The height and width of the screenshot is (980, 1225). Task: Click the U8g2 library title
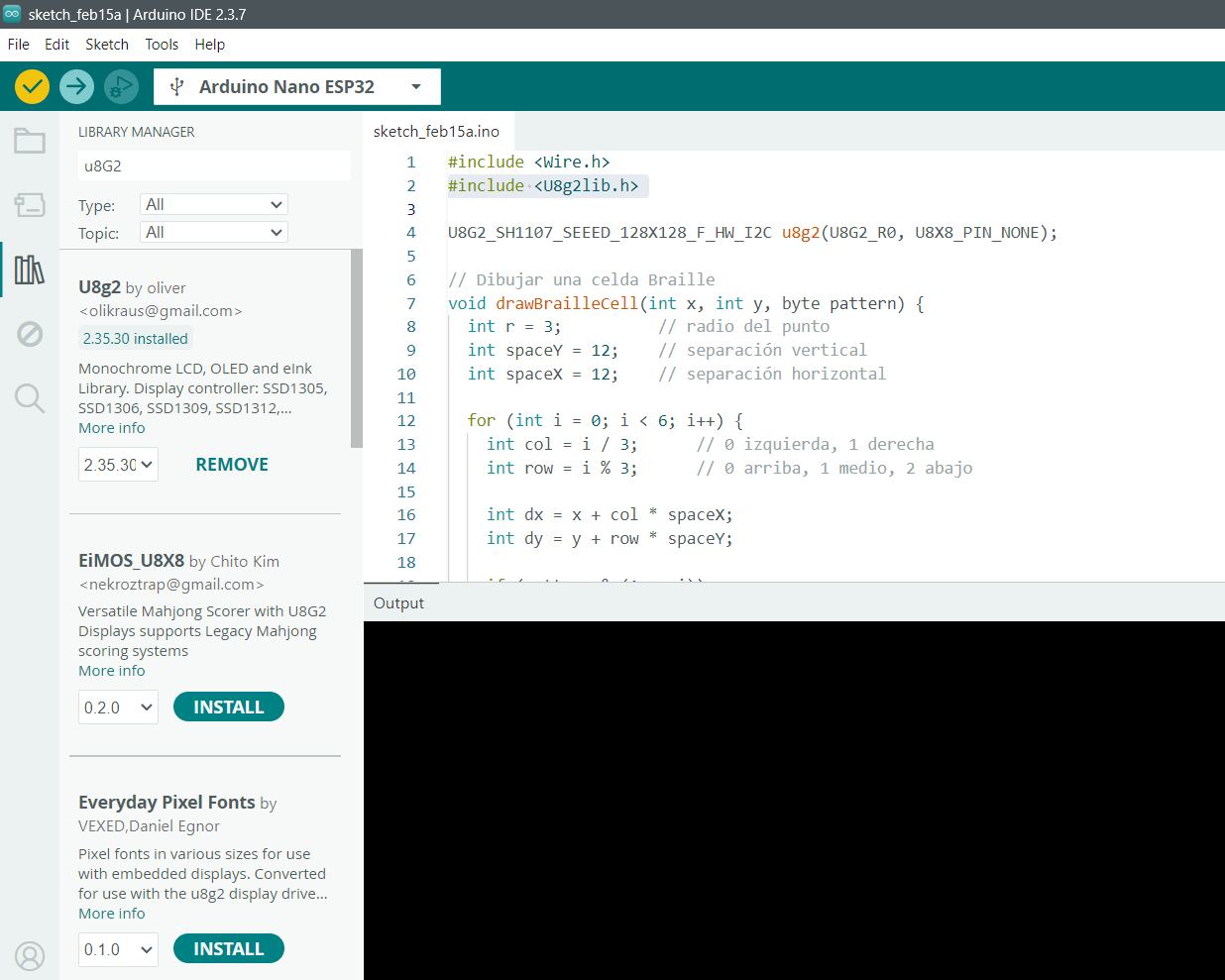pyautogui.click(x=99, y=287)
